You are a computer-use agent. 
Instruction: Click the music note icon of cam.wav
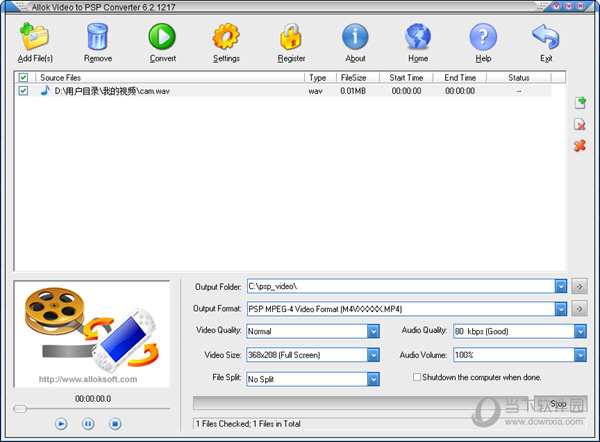(45, 91)
